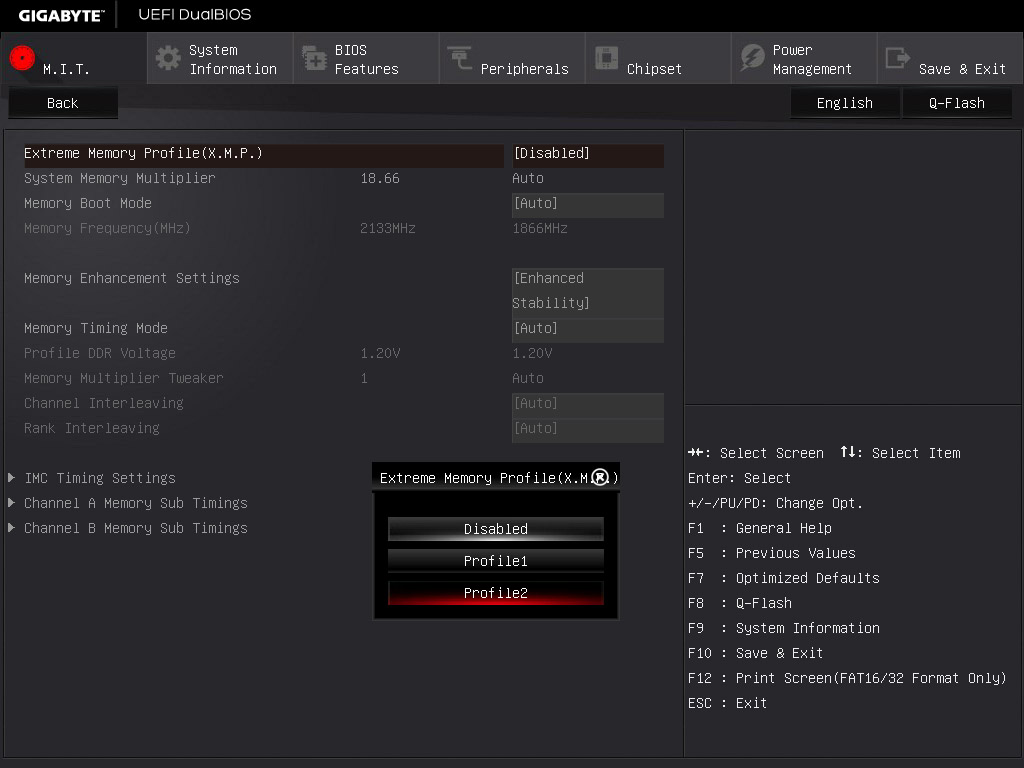The height and width of the screenshot is (768, 1024).
Task: Switch to BIOS Features tab
Action: pyautogui.click(x=366, y=59)
